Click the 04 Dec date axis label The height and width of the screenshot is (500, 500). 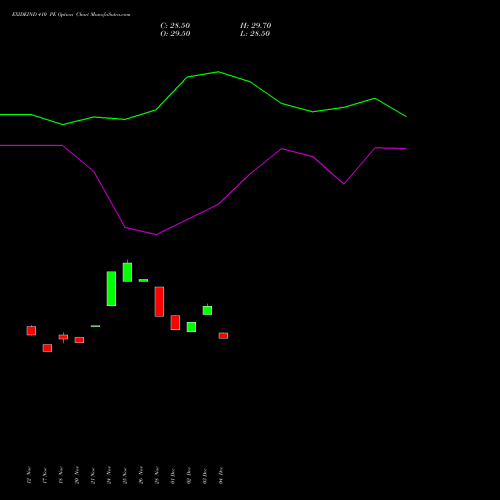221,475
